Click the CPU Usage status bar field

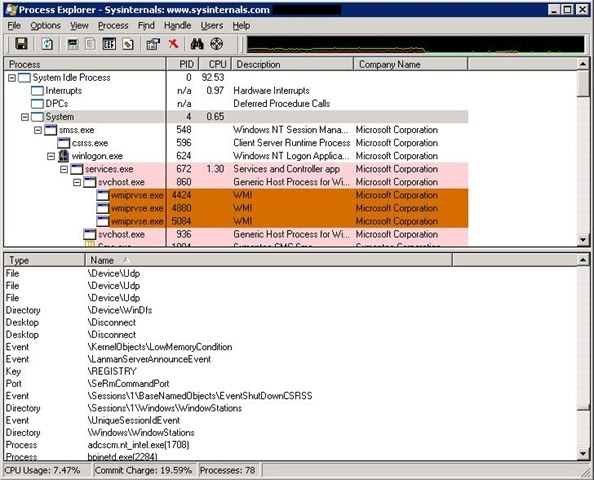pos(47,471)
